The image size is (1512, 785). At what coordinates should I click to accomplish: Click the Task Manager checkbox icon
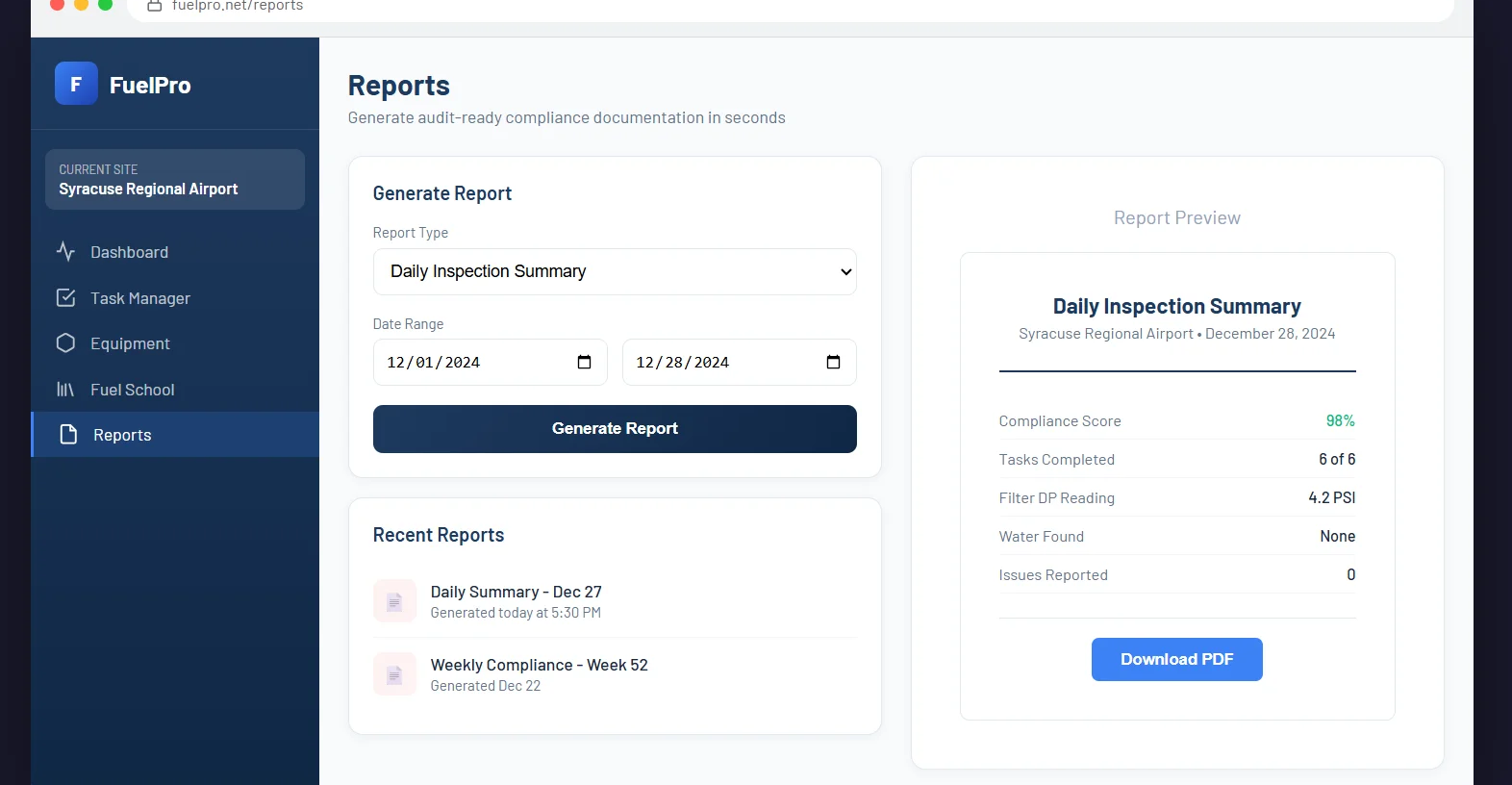click(65, 298)
